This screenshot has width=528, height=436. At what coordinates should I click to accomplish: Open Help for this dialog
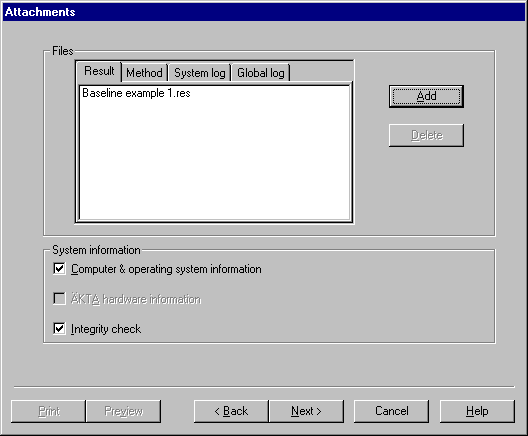477,411
